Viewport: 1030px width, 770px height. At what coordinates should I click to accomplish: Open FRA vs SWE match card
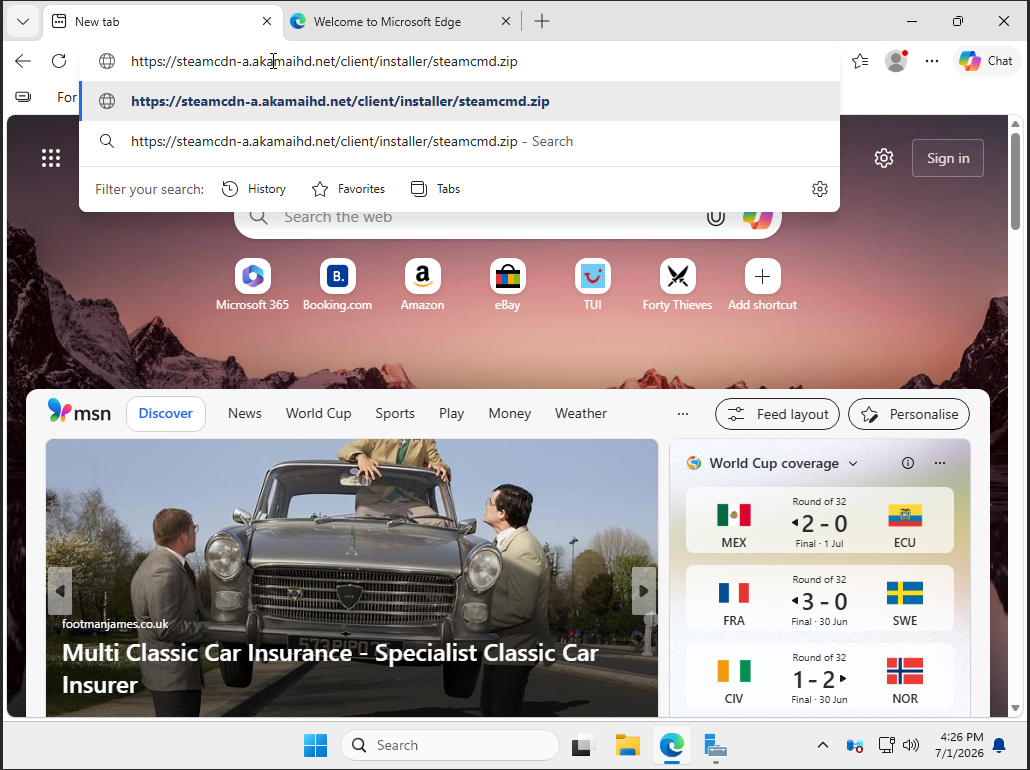819,599
